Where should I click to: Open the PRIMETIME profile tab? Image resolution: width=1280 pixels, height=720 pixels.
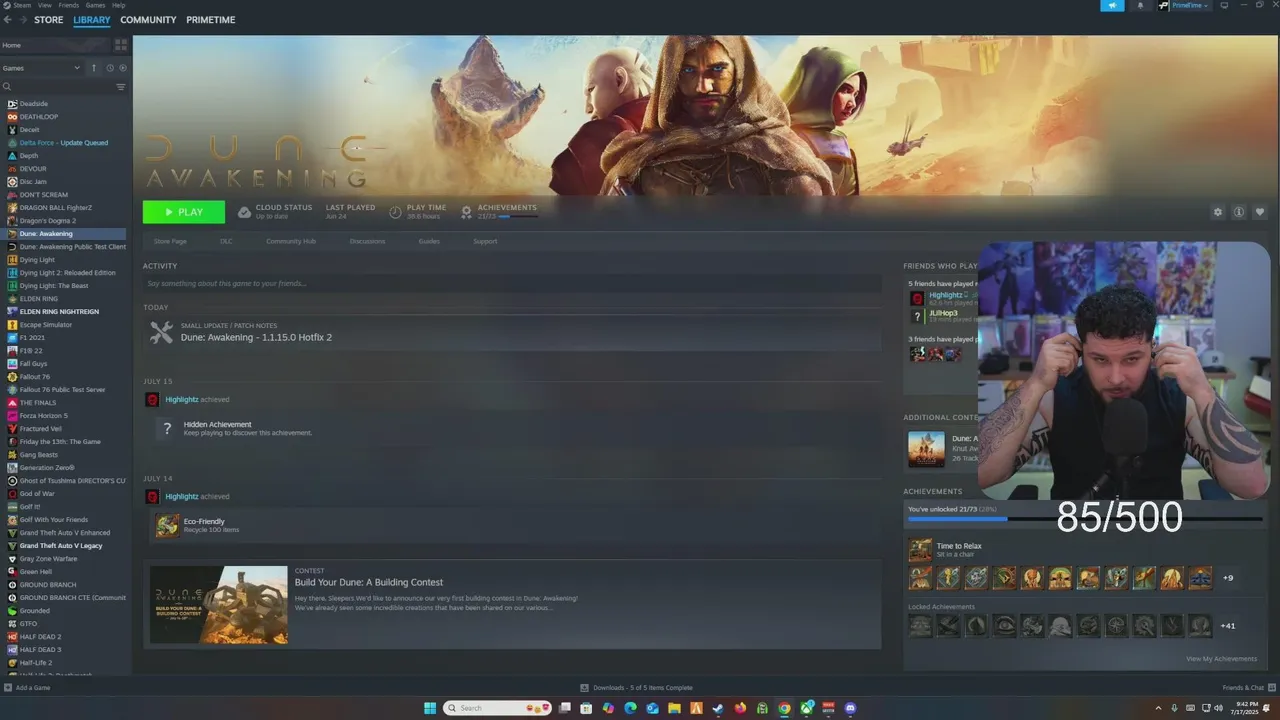point(211,20)
